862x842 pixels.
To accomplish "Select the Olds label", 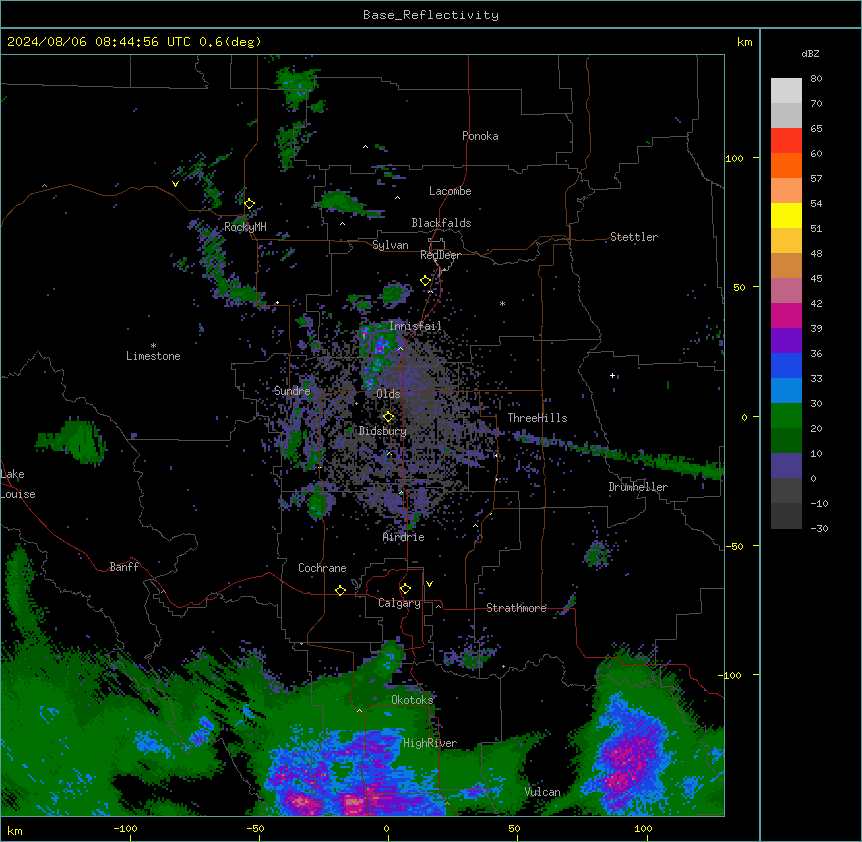I will 388,394.
